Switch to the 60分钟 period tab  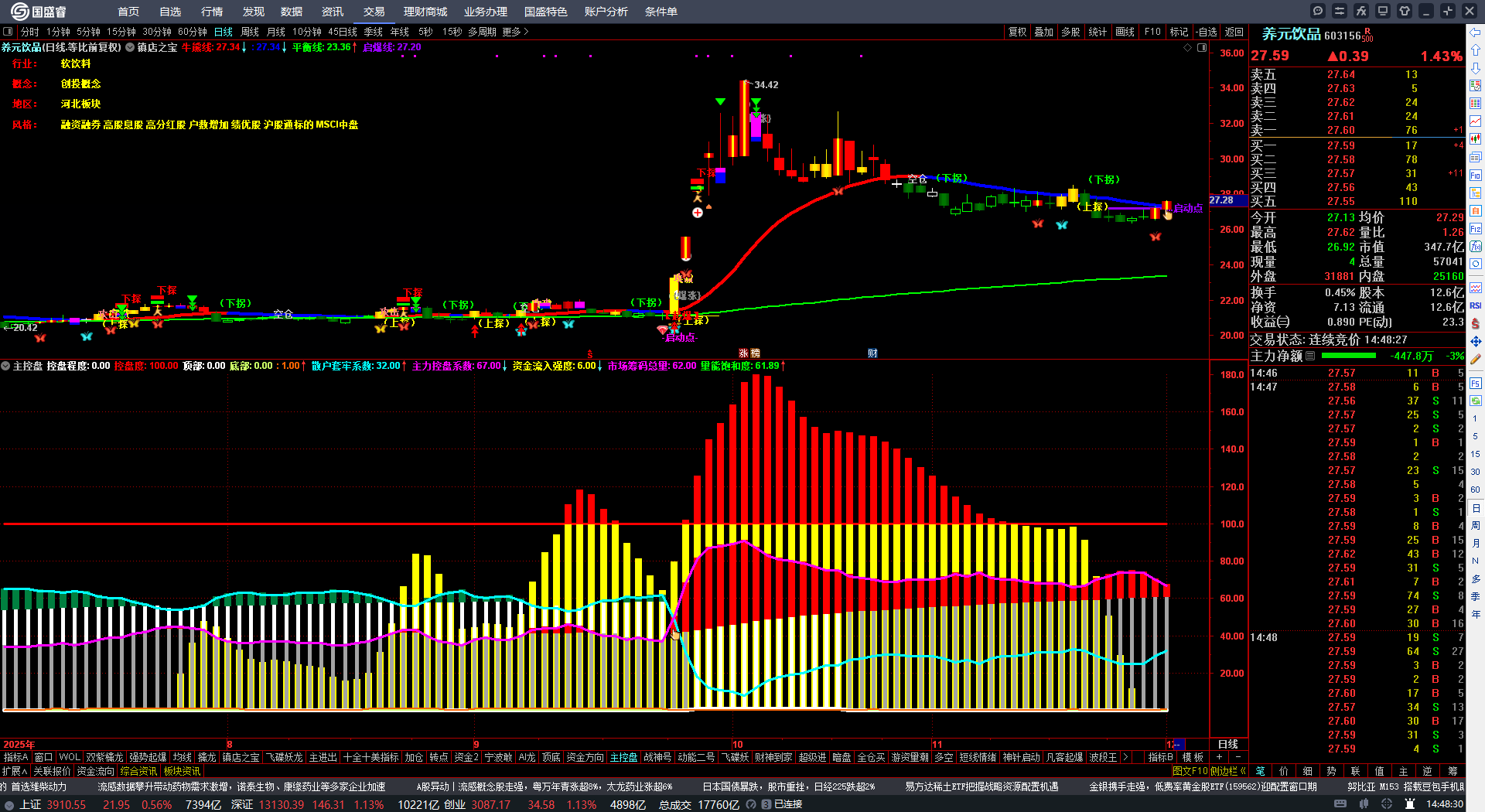tap(193, 32)
